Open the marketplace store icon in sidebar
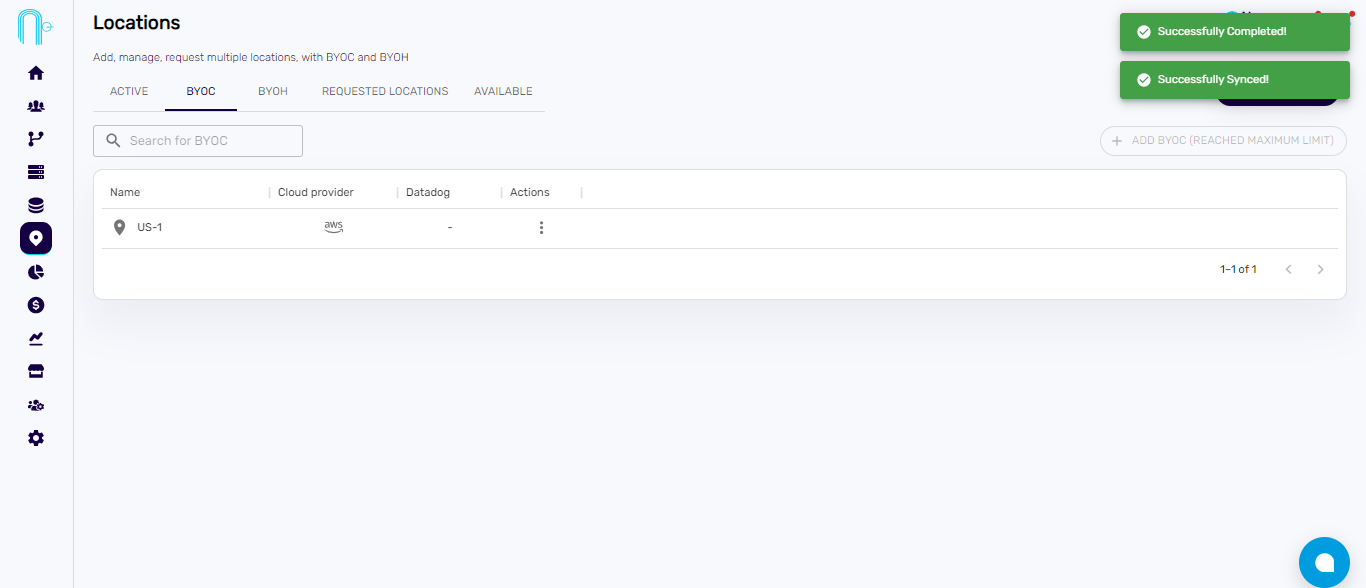 tap(36, 372)
